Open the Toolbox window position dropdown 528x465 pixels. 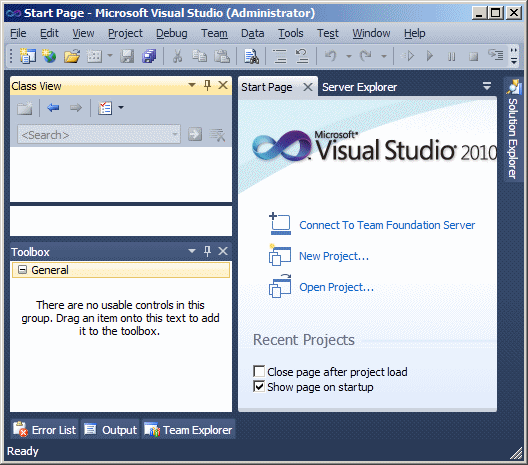coord(192,251)
